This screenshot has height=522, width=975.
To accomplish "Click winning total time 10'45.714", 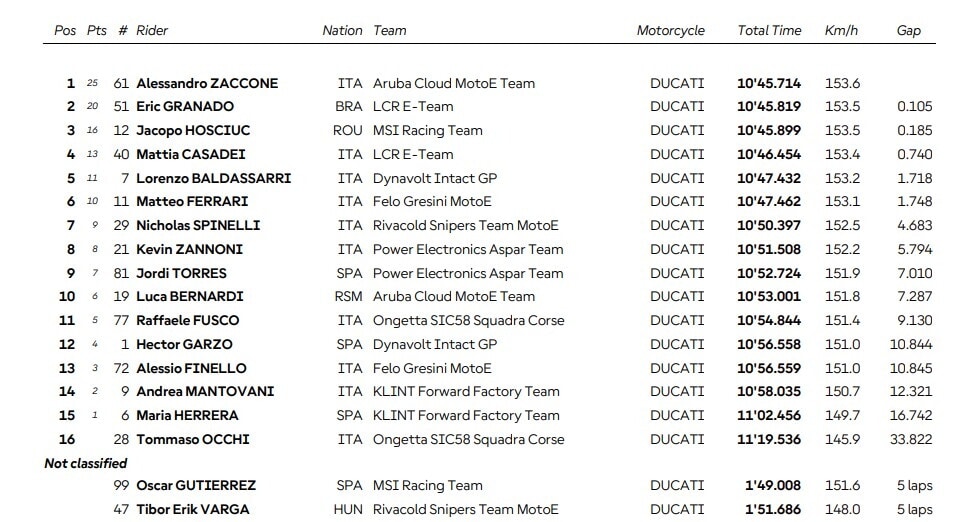I will pyautogui.click(x=769, y=83).
